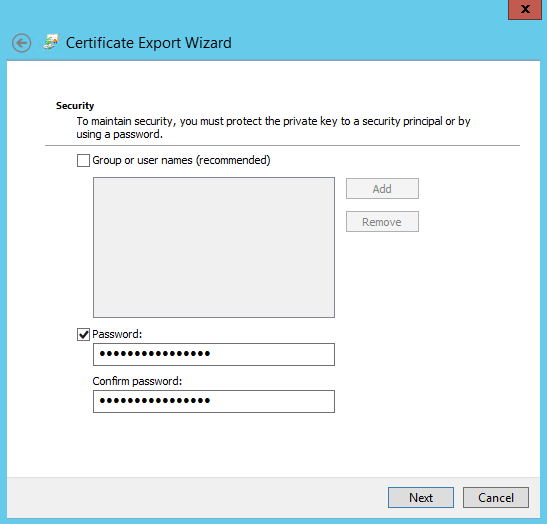Screen dimensions: 547x524
Task: Click the Remove button
Action: click(382, 222)
